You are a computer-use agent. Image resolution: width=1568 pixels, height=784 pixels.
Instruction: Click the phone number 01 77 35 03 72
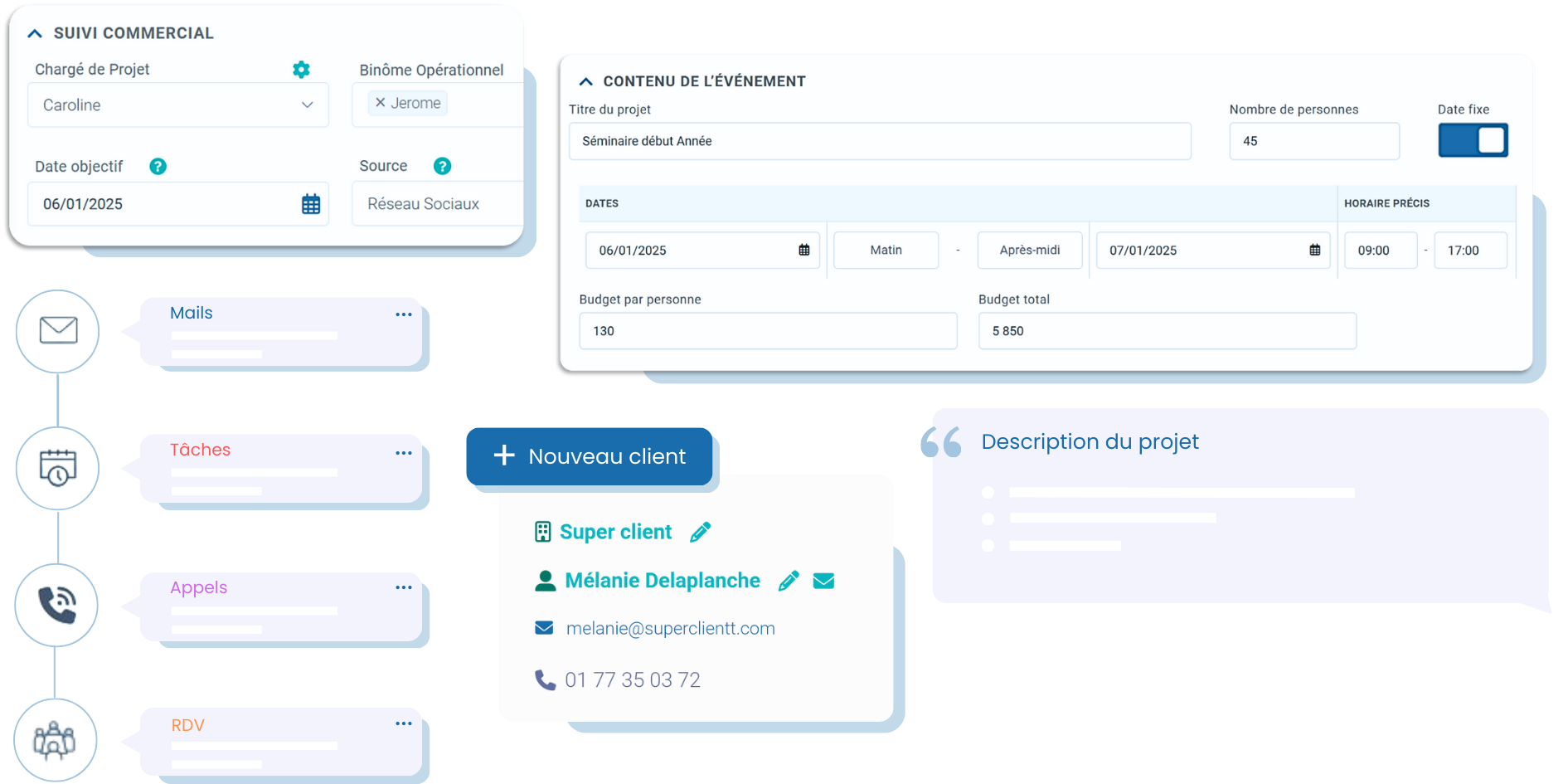633,680
